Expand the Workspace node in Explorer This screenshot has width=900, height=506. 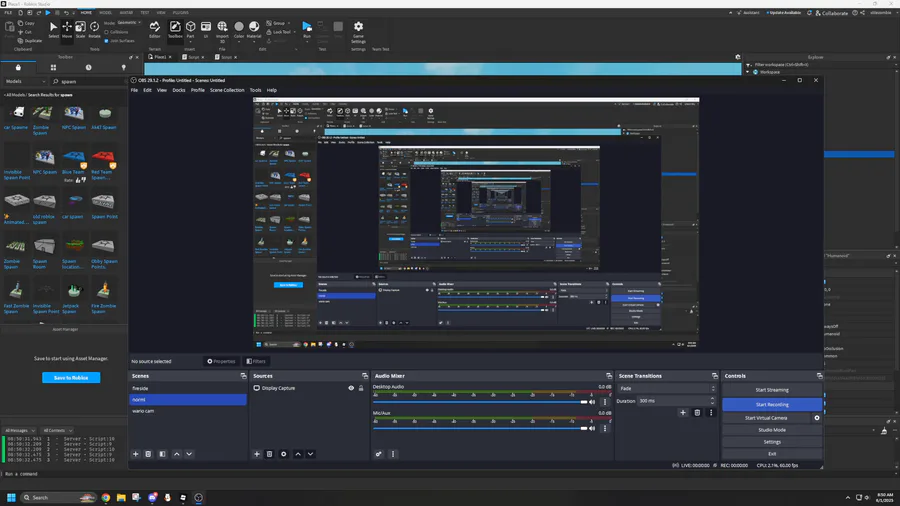point(748,72)
